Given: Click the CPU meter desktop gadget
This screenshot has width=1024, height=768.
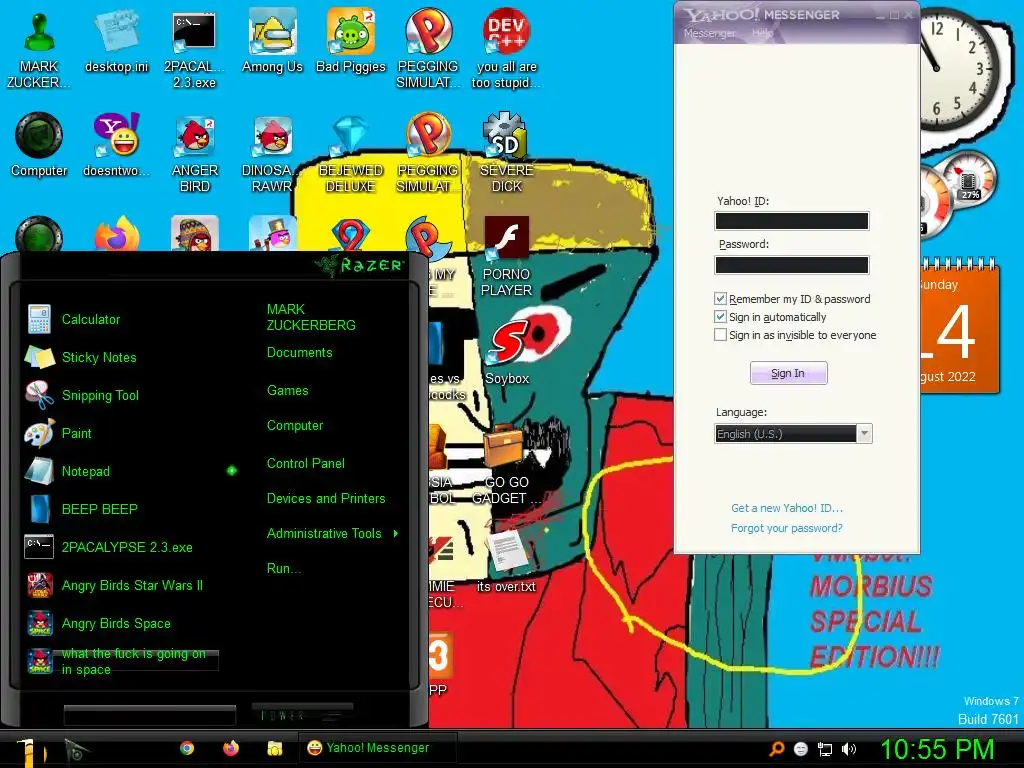Looking at the screenshot, I should tap(957, 193).
